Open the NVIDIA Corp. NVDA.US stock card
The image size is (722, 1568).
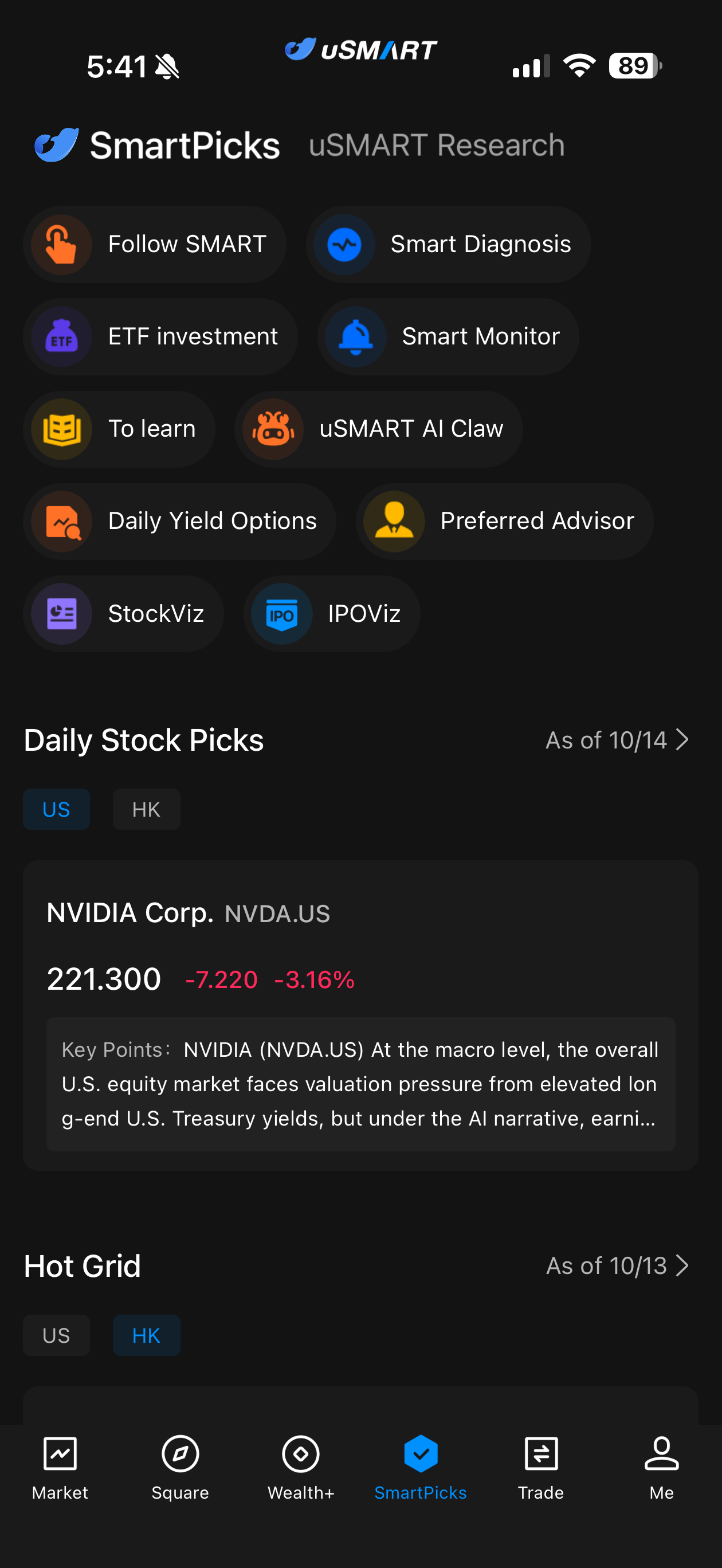pyautogui.click(x=360, y=1016)
